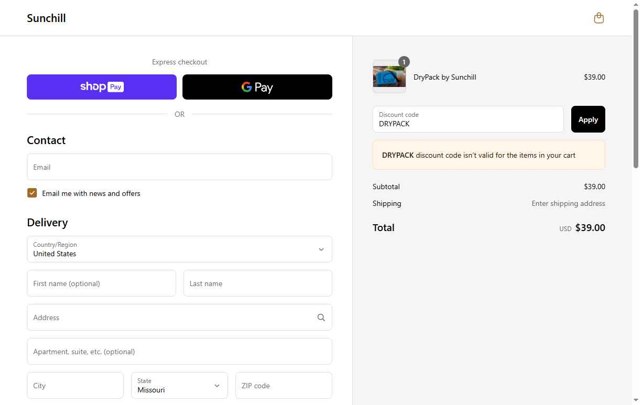Image resolution: width=640 pixels, height=405 pixels.
Task: Go to the Sunchill store home link
Action: [x=46, y=18]
